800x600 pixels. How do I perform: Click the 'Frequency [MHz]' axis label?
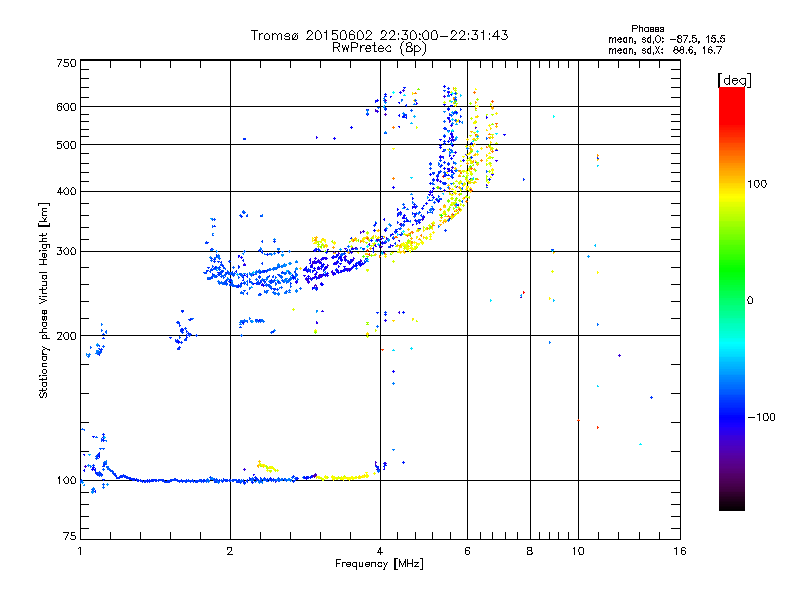point(379,564)
